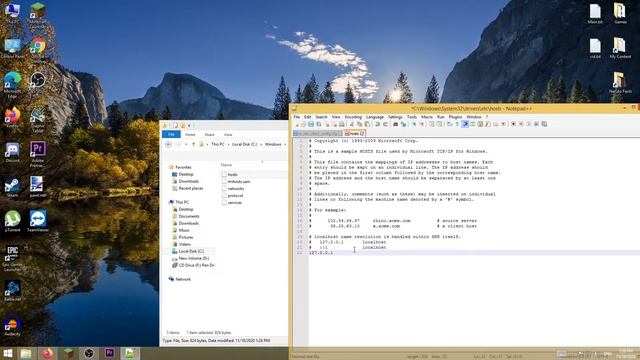Select the protocol file in Explorer

235,196
